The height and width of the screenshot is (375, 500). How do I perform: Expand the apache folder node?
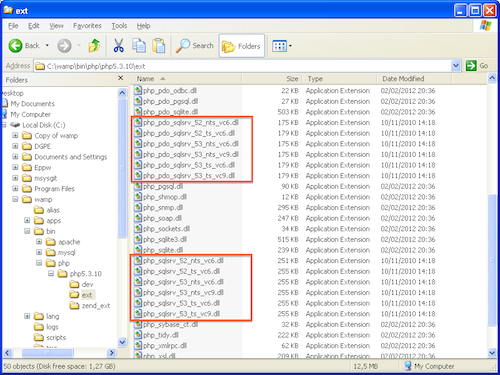click(39, 242)
